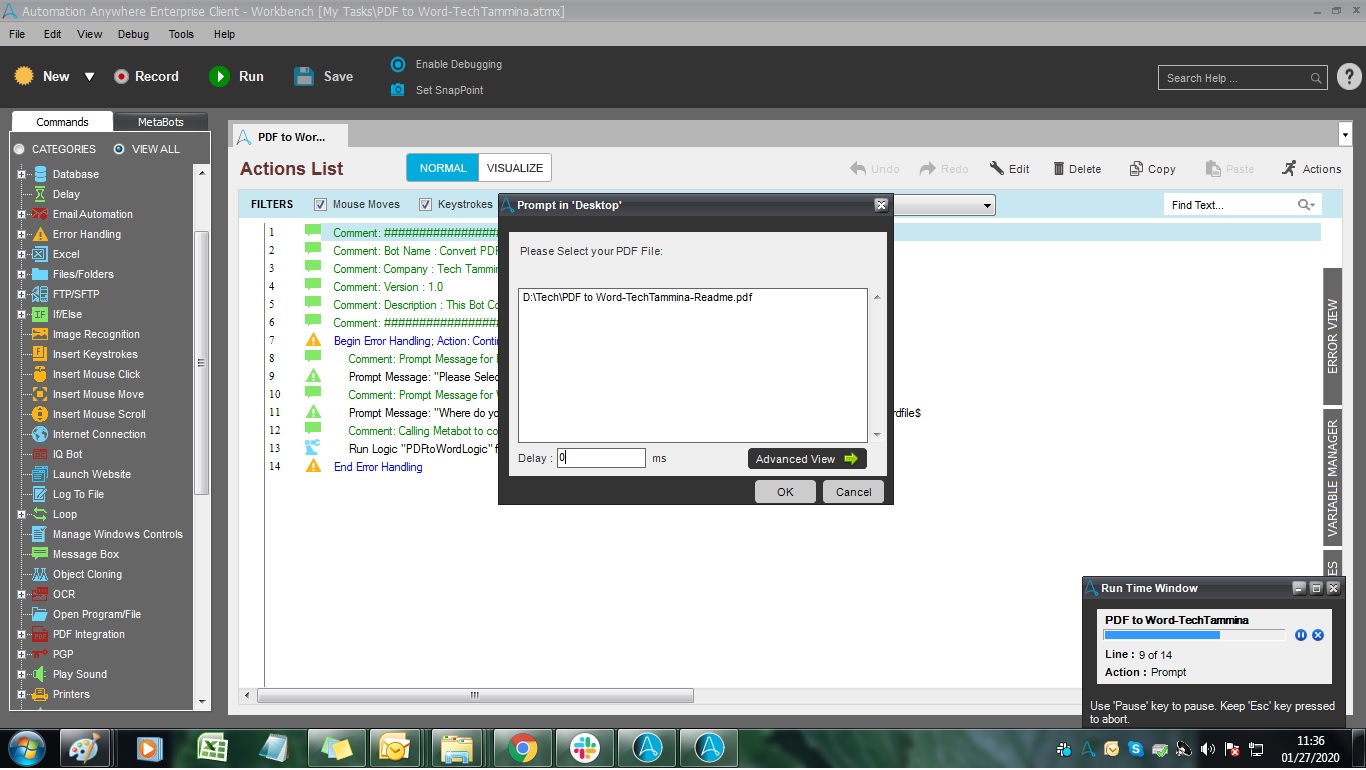Click the Insert Mouse Click icon
Image resolution: width=1366 pixels, height=770 pixels.
[40, 374]
